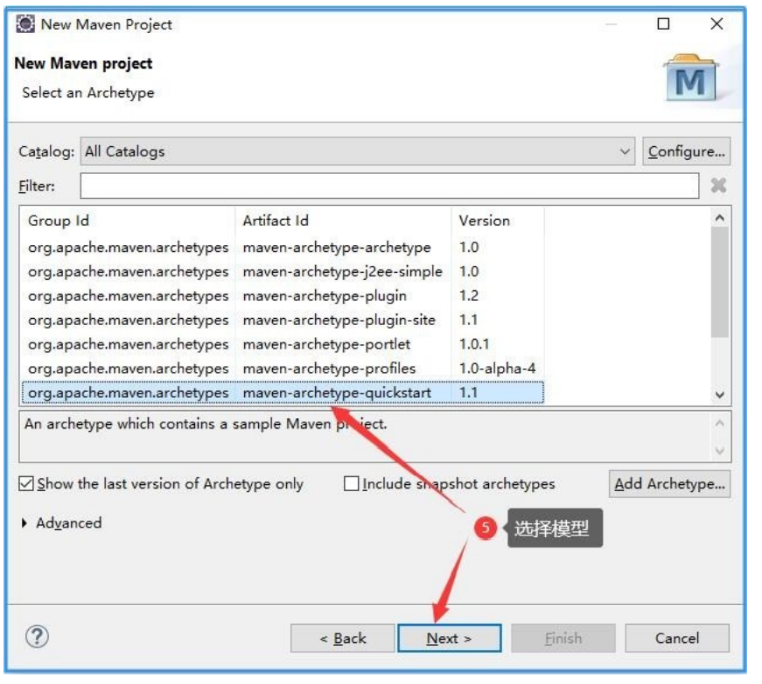The width and height of the screenshot is (762, 684).
Task: Select maven-archetype-j2ee-simple row
Action: (x=282, y=271)
